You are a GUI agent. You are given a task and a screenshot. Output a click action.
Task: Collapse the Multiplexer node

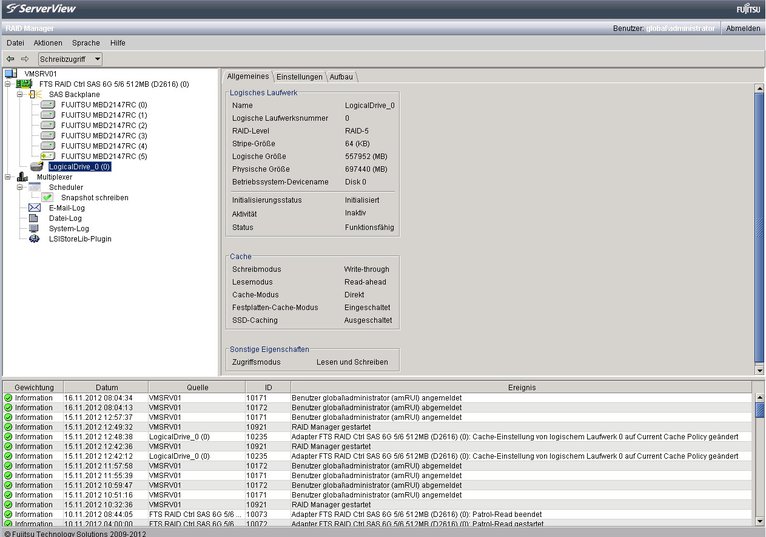(8, 177)
